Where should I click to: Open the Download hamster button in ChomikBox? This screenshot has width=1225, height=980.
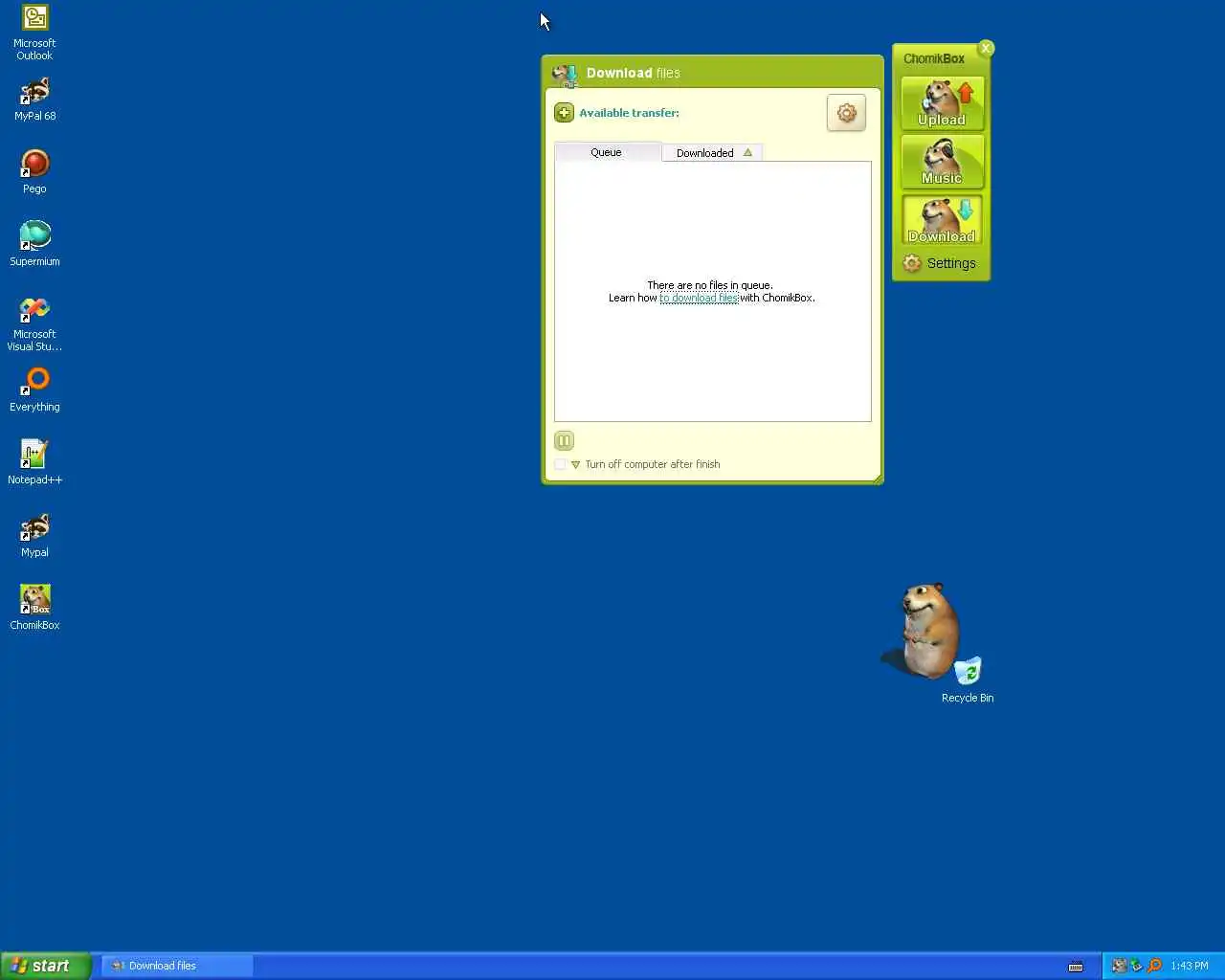coord(942,220)
